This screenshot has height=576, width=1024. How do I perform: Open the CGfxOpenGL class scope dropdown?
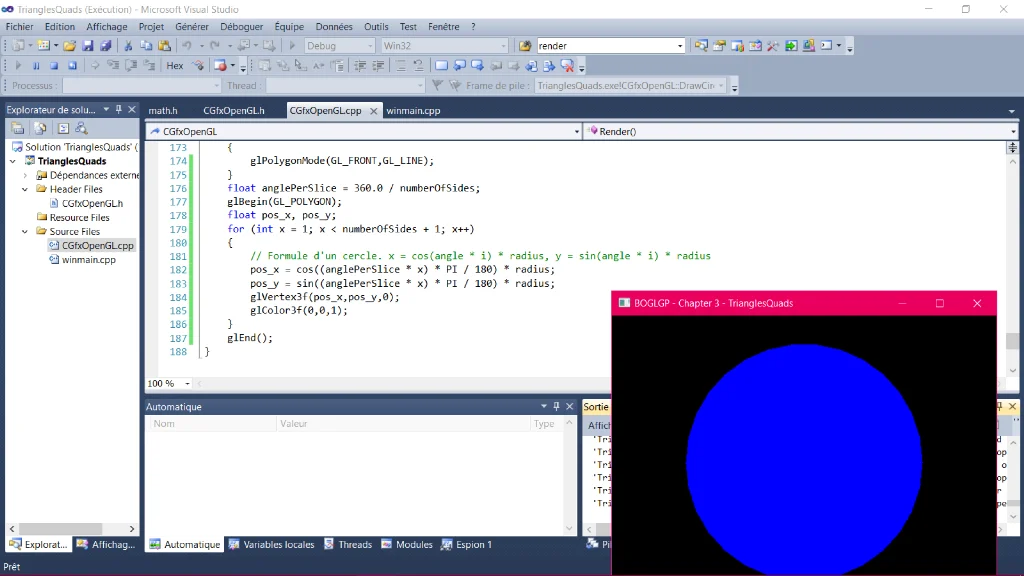(x=576, y=131)
